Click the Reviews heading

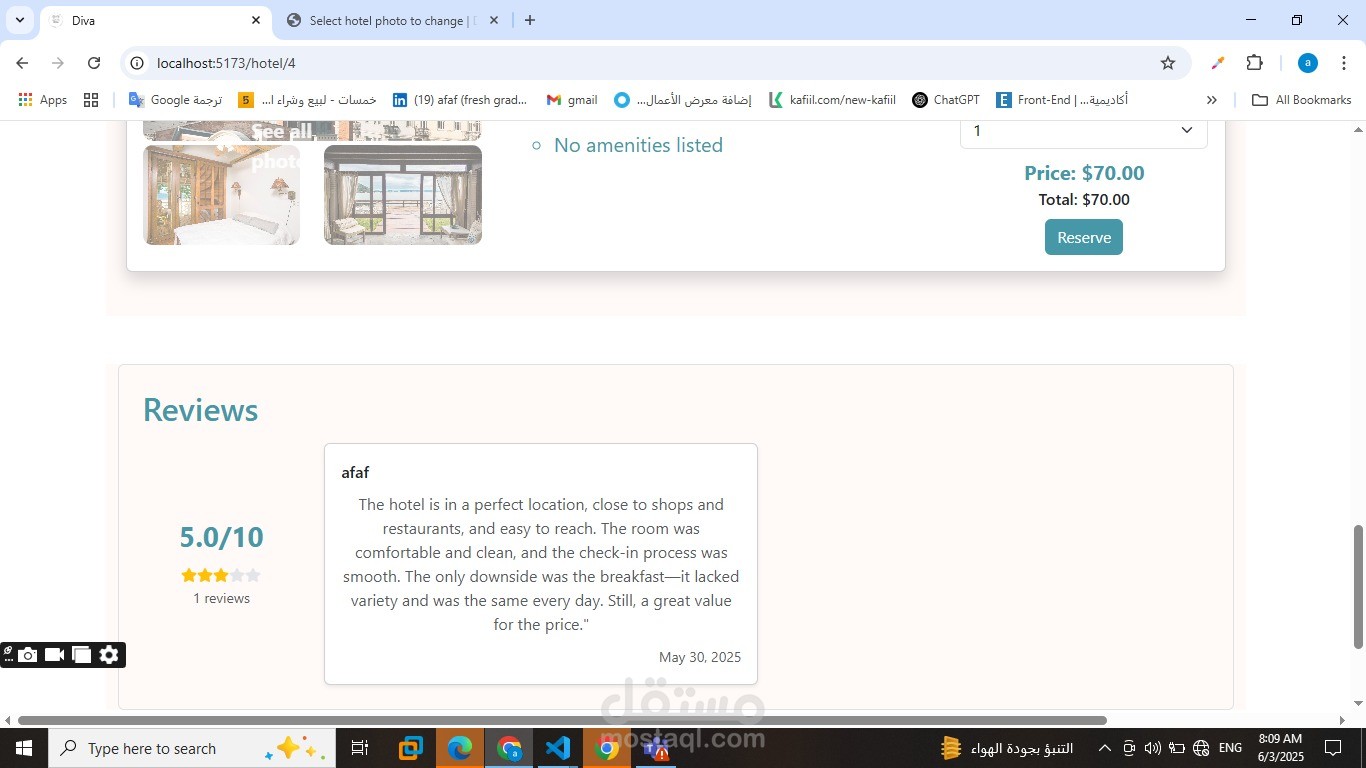click(x=200, y=410)
